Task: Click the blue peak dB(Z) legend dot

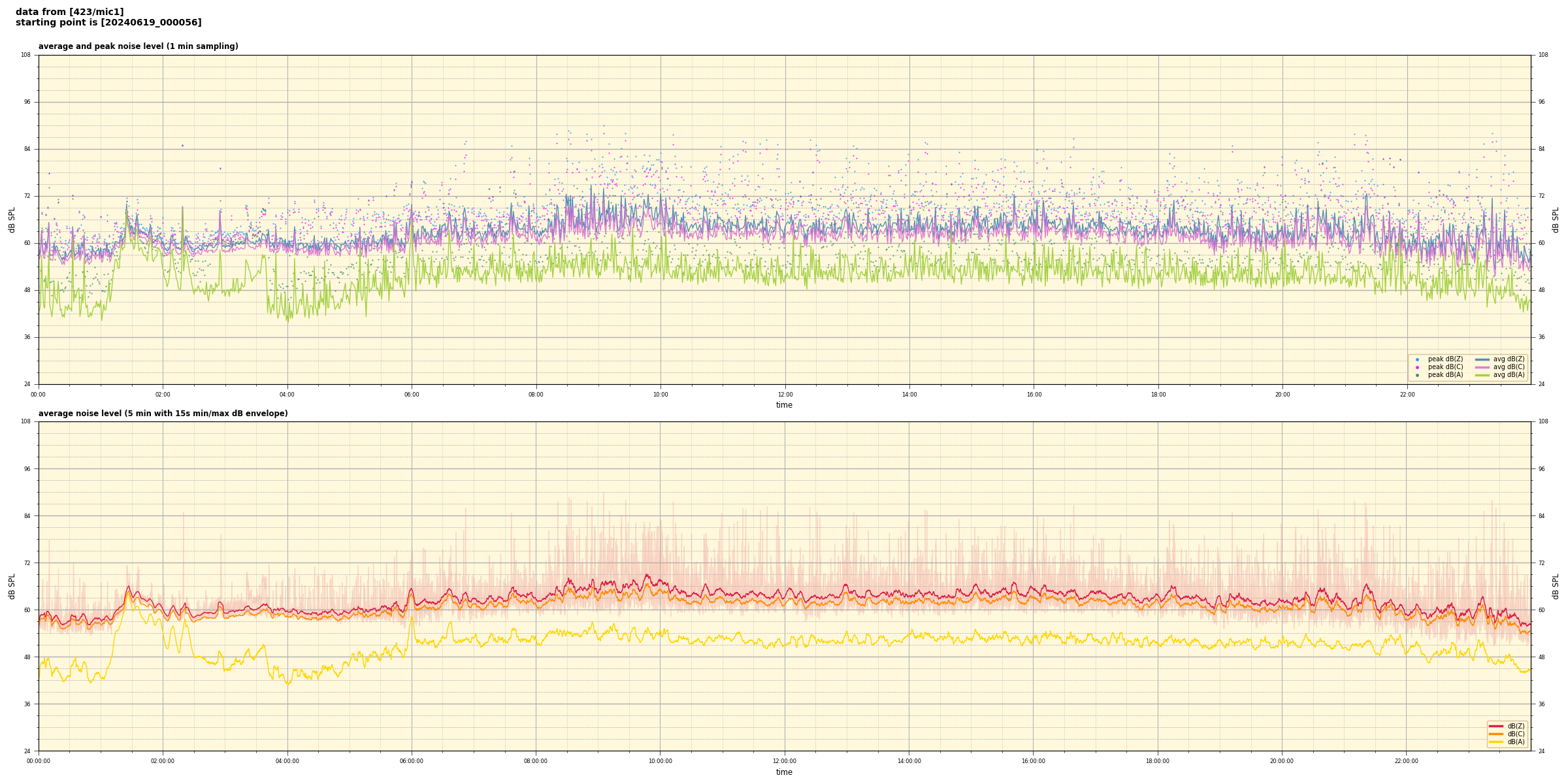Action: [1417, 359]
